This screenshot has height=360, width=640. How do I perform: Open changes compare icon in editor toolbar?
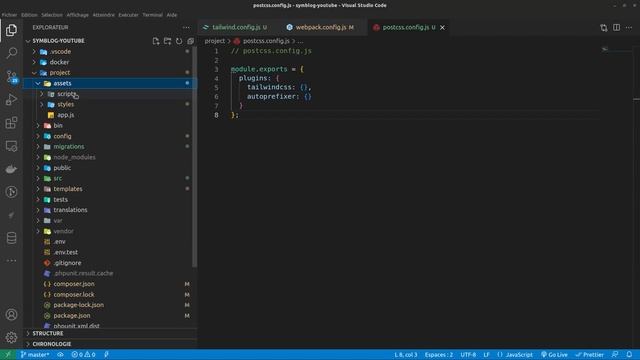(604, 27)
